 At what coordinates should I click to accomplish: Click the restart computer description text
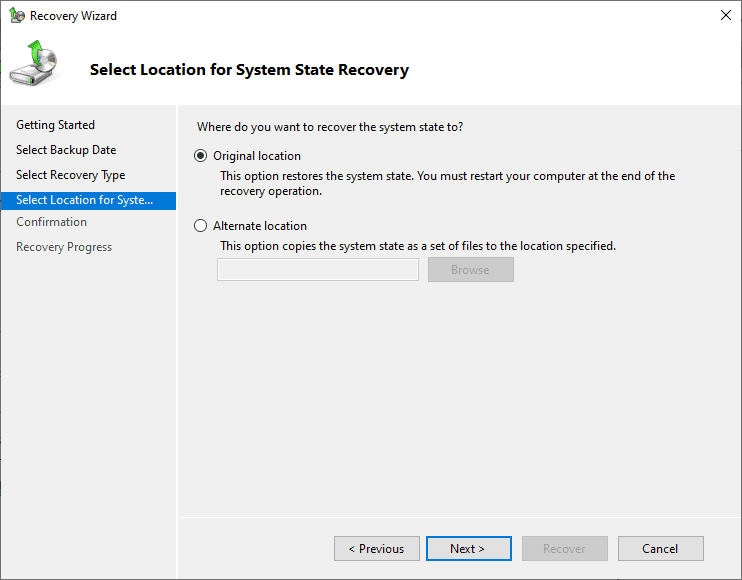click(447, 183)
